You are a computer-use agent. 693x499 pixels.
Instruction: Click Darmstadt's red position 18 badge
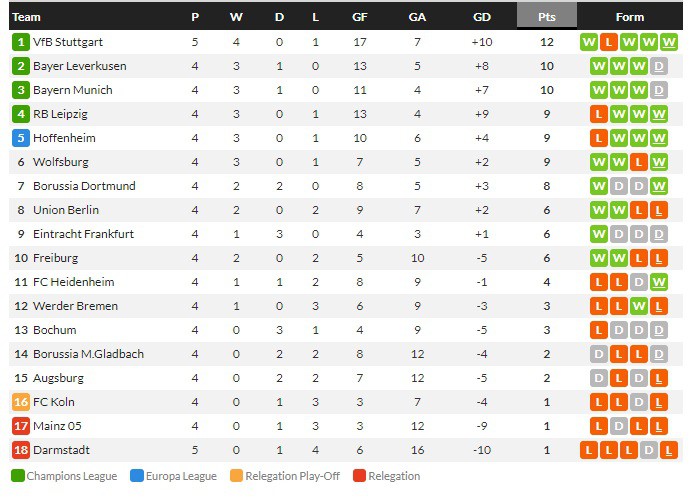pos(21,450)
